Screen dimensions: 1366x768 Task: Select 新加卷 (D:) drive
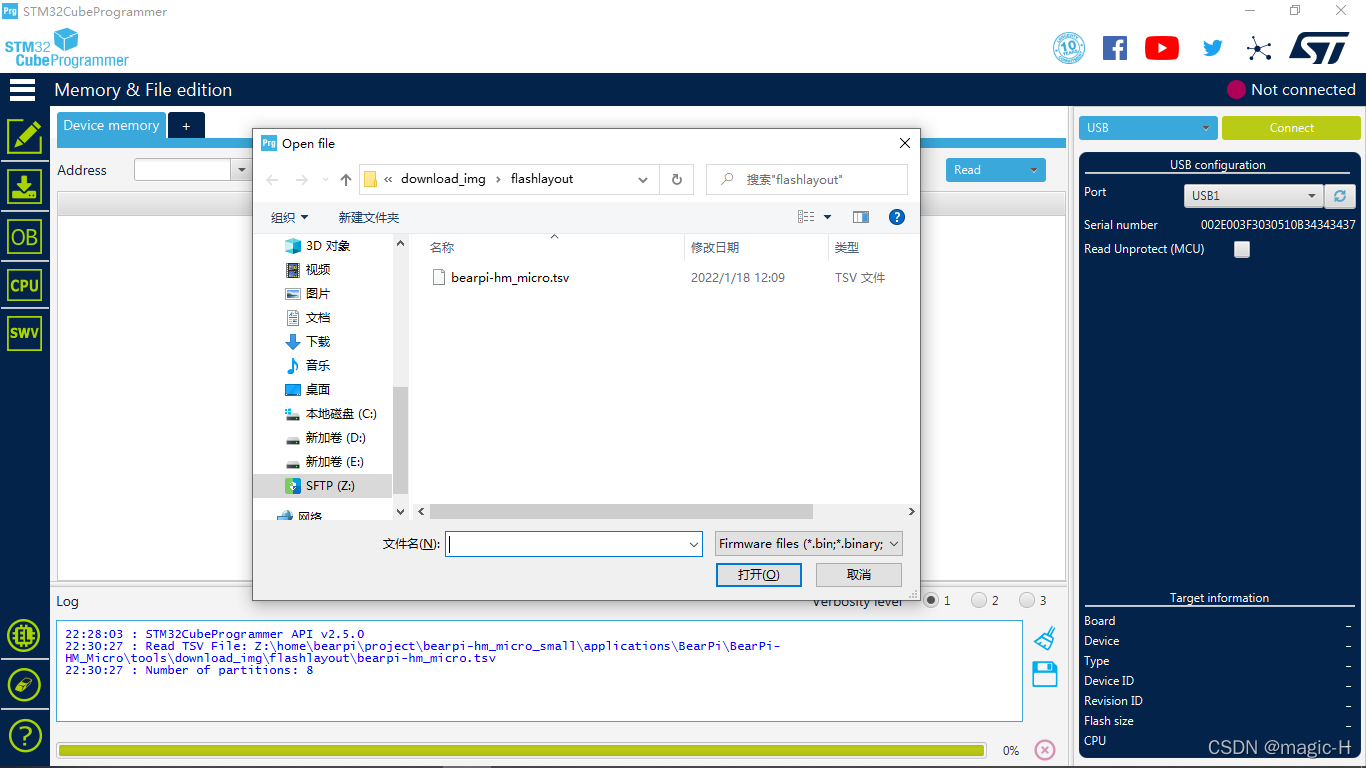coord(325,438)
